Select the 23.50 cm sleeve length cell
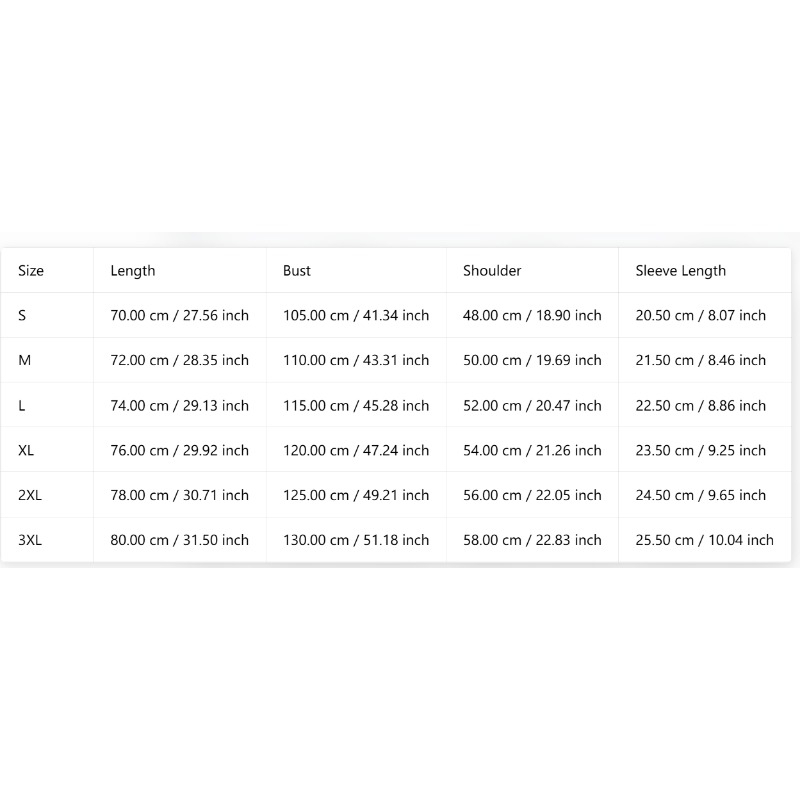Screen dimensions: 800x800 click(x=701, y=451)
